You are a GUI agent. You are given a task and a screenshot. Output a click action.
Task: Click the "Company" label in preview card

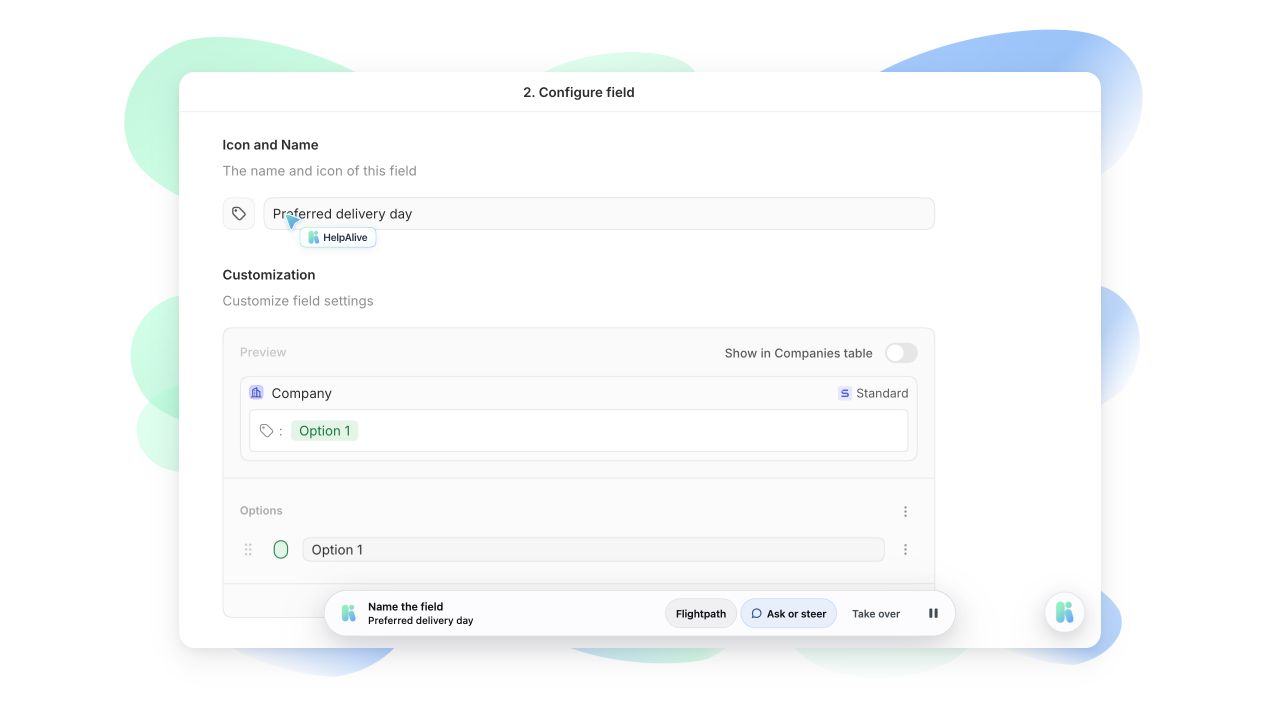(x=302, y=393)
